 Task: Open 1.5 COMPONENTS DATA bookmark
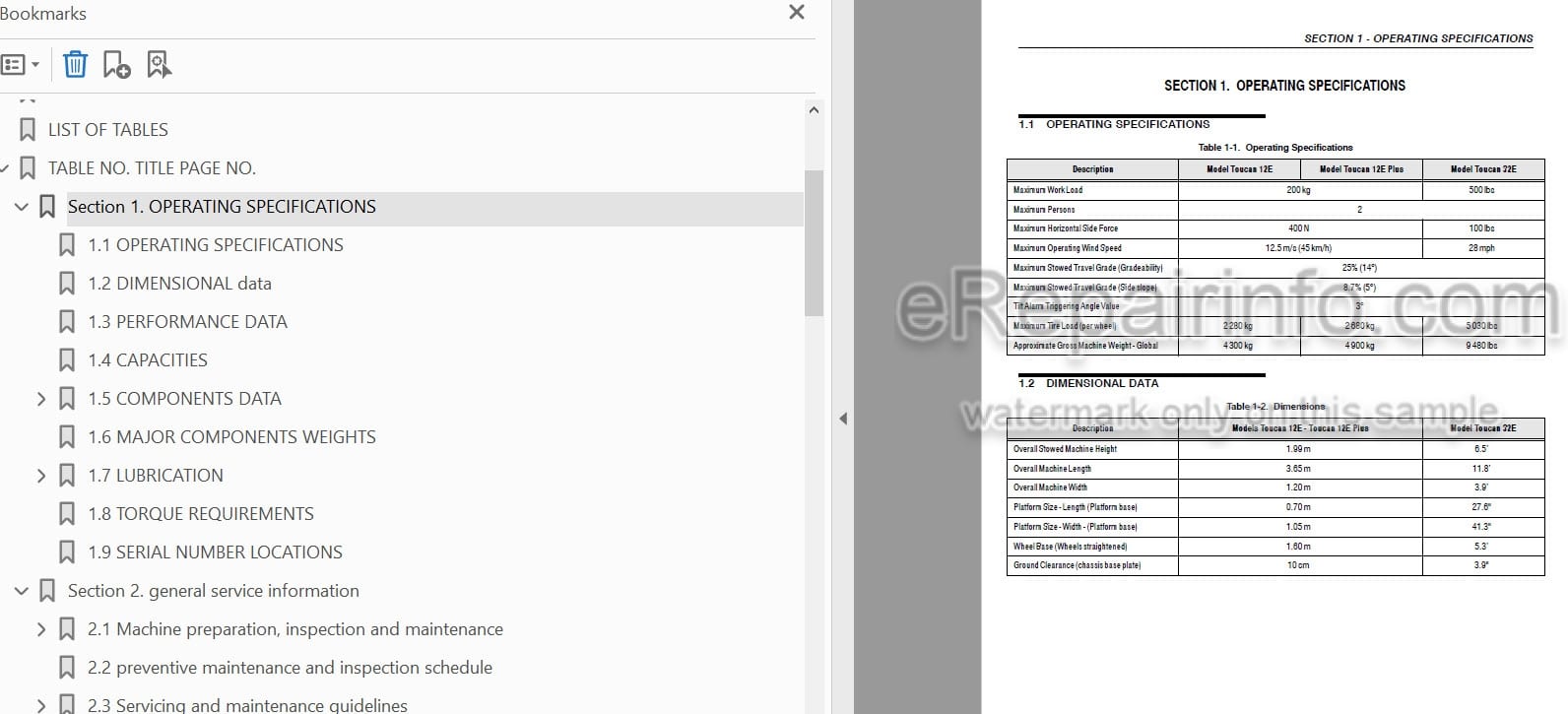coord(184,399)
